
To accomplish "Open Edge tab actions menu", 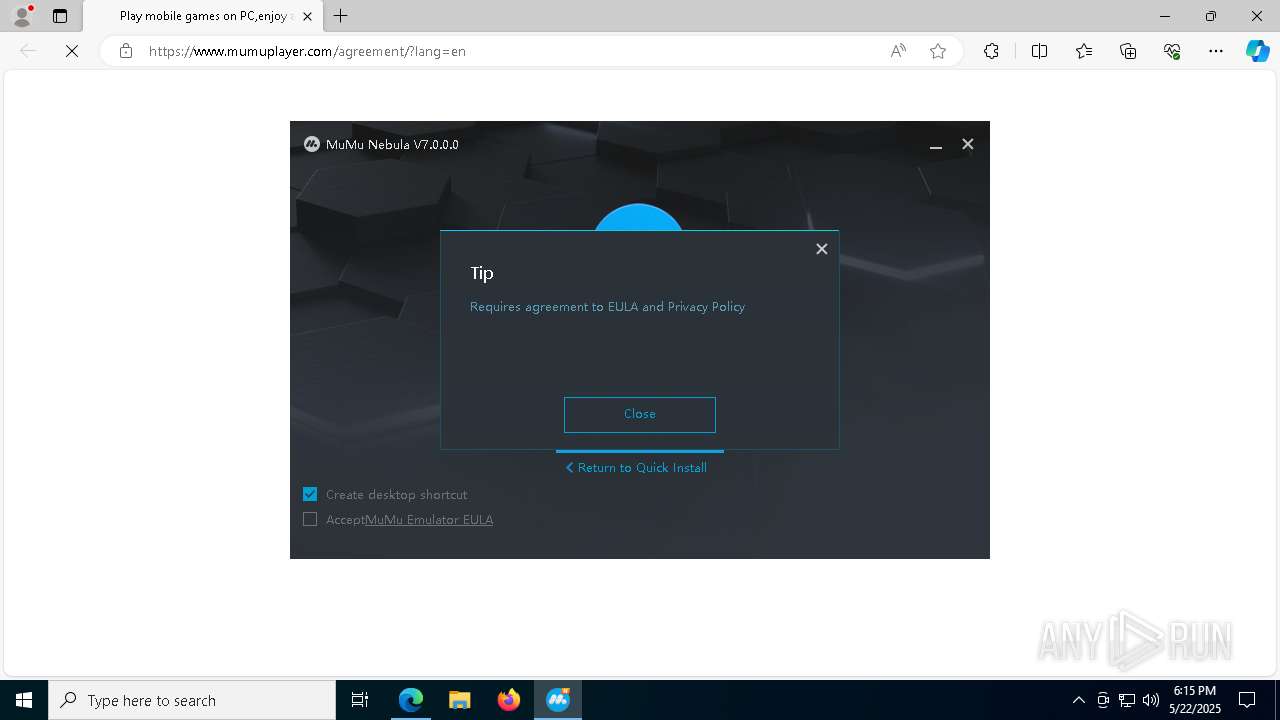I will (60, 16).
